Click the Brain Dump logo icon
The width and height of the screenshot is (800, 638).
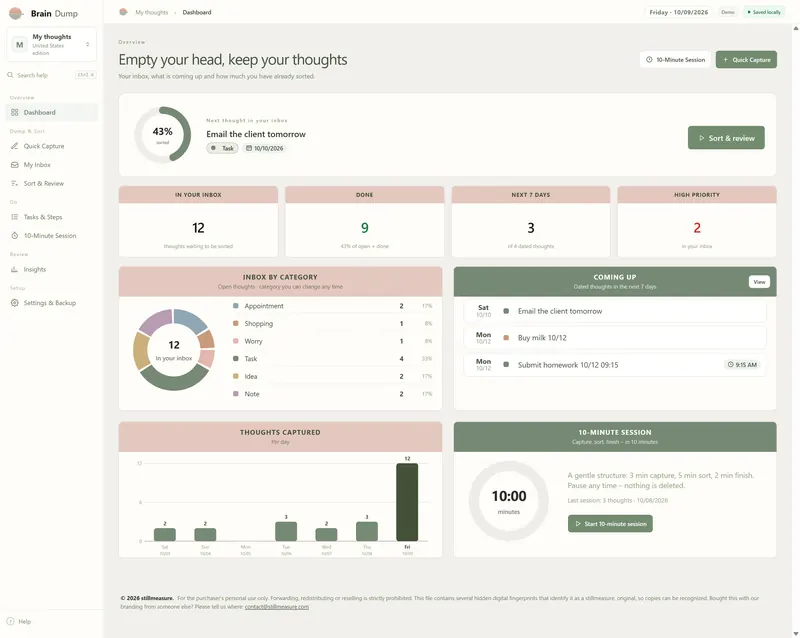coord(16,13)
